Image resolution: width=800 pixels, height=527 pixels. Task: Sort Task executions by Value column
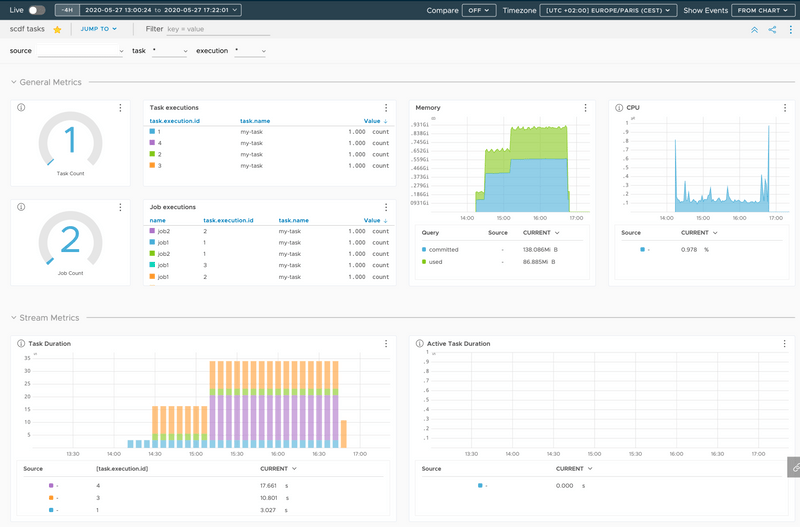(374, 121)
